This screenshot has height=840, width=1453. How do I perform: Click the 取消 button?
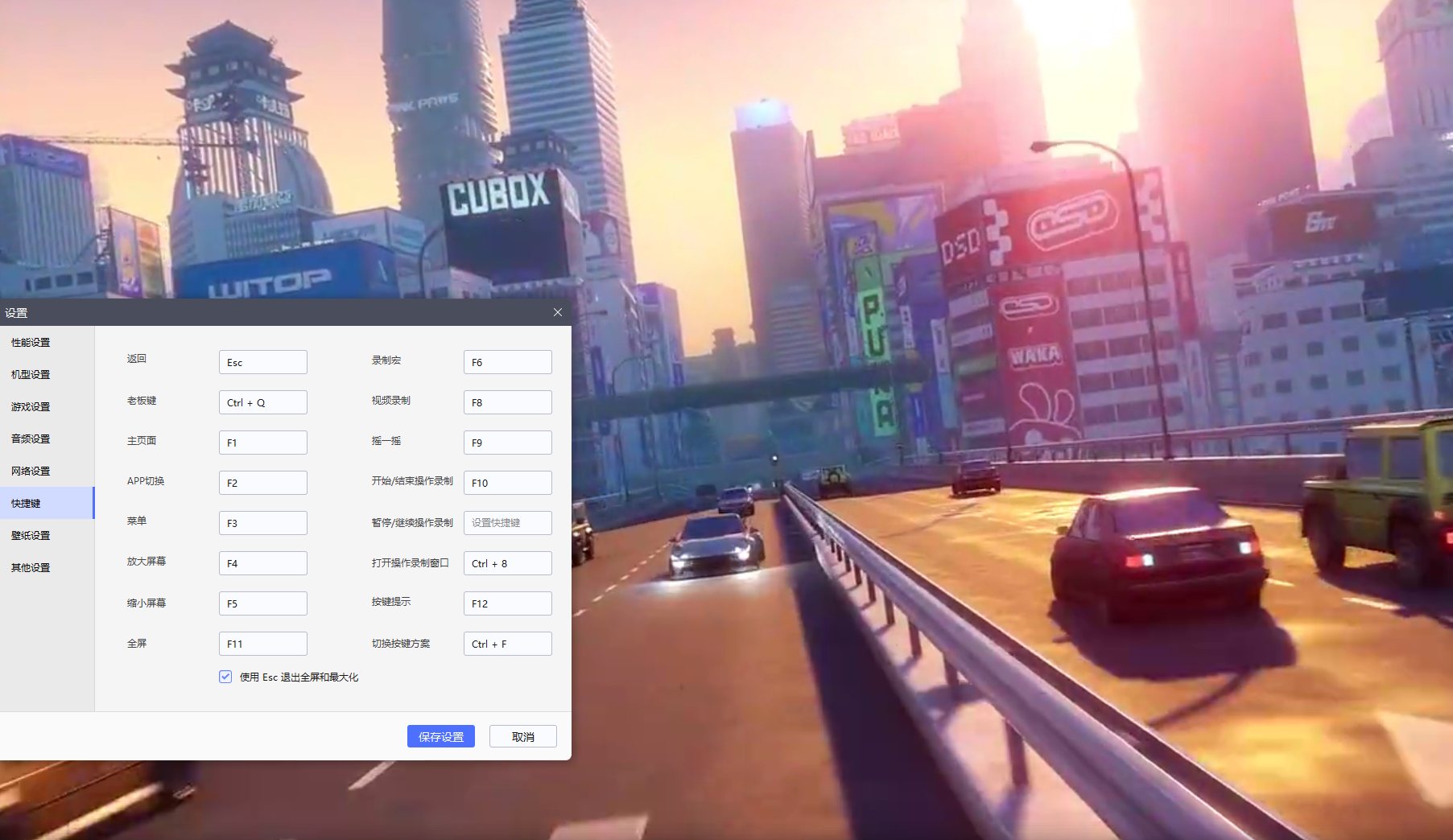click(x=523, y=736)
